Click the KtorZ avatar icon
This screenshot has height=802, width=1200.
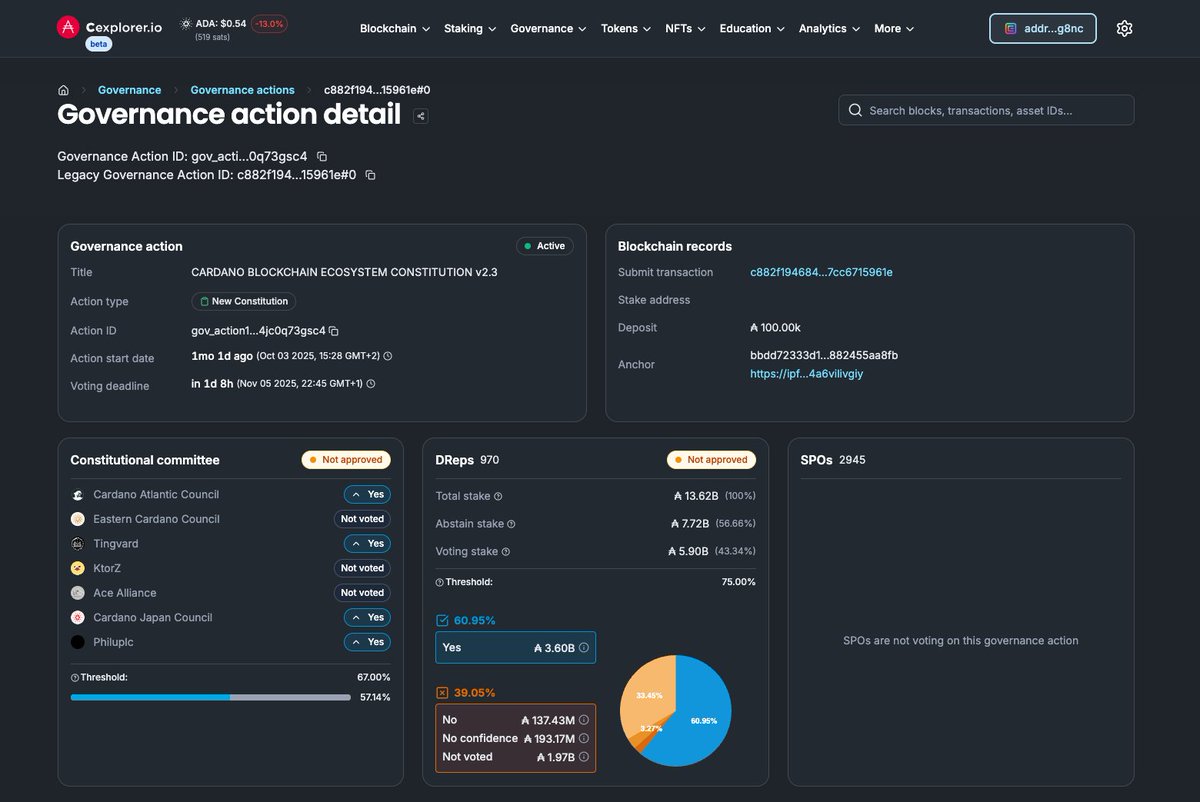[78, 568]
